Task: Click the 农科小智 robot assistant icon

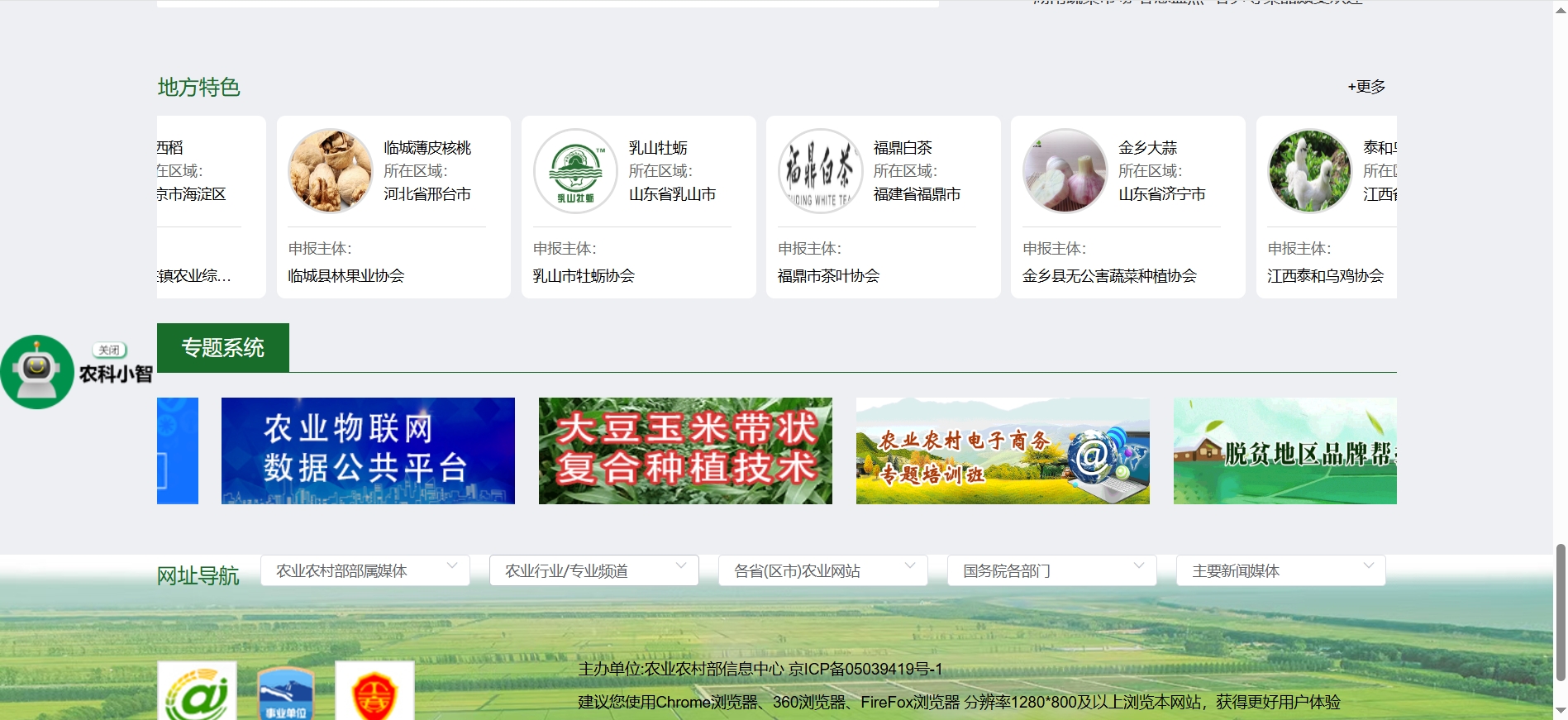Action: click(37, 371)
